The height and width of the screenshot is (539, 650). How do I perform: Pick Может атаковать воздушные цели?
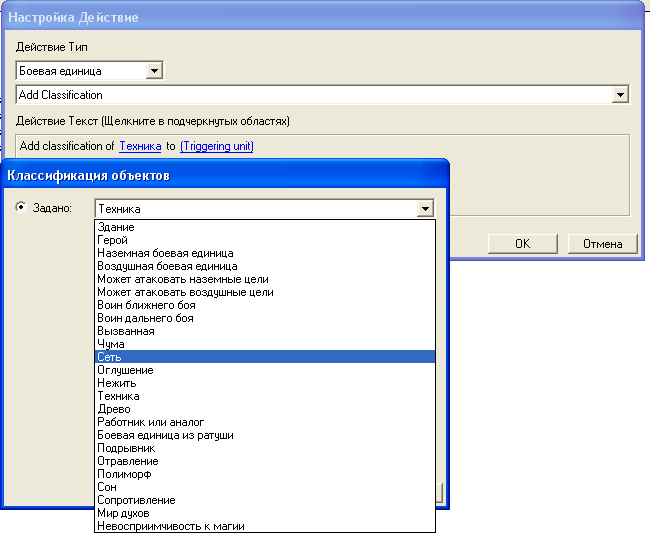265,292
